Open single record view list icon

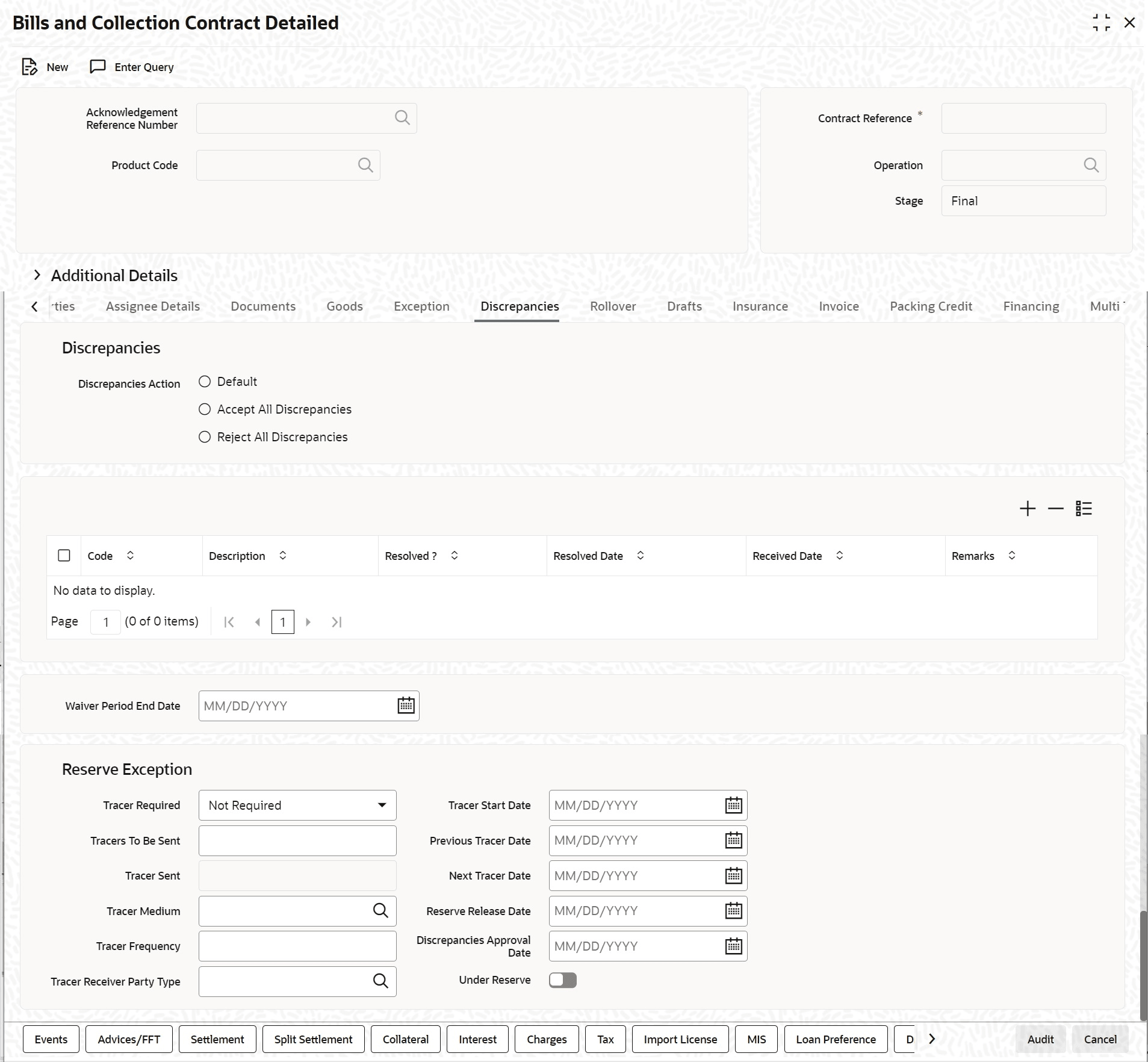(1084, 509)
